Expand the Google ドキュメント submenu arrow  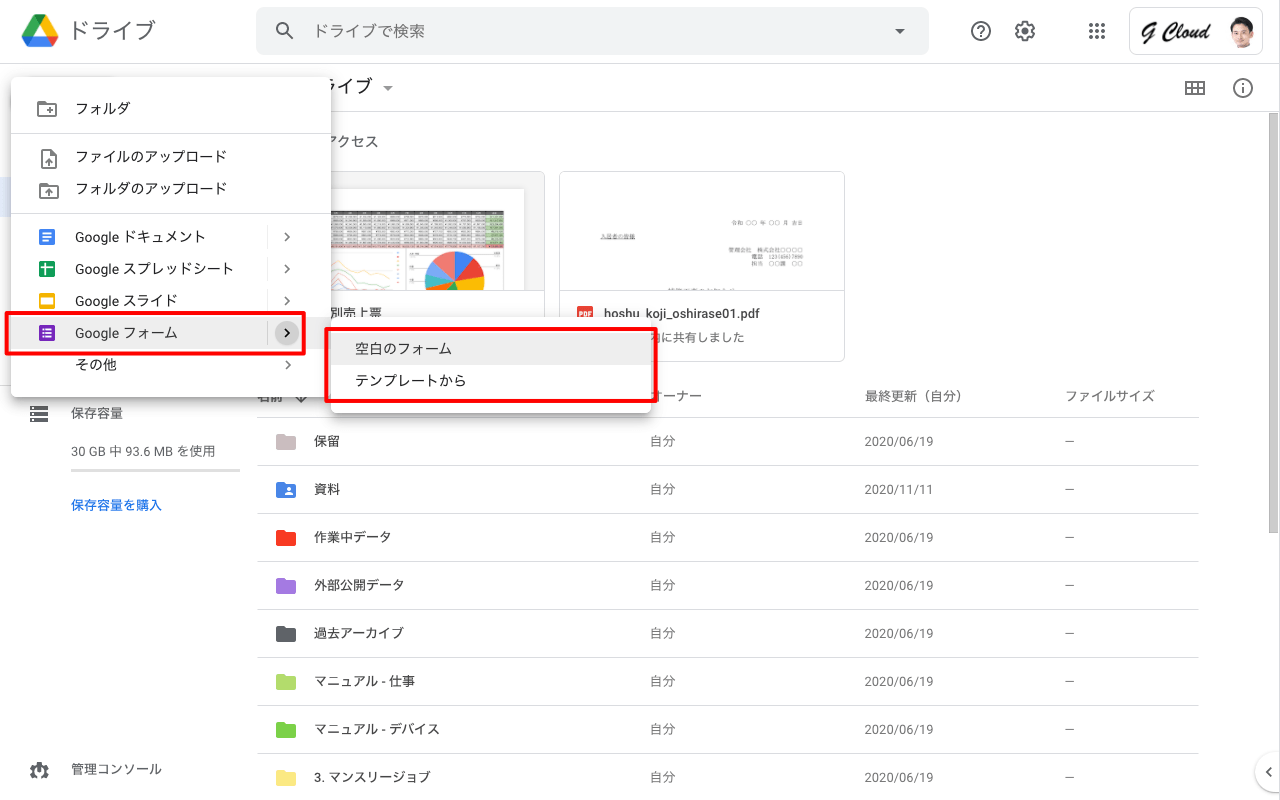(x=287, y=237)
